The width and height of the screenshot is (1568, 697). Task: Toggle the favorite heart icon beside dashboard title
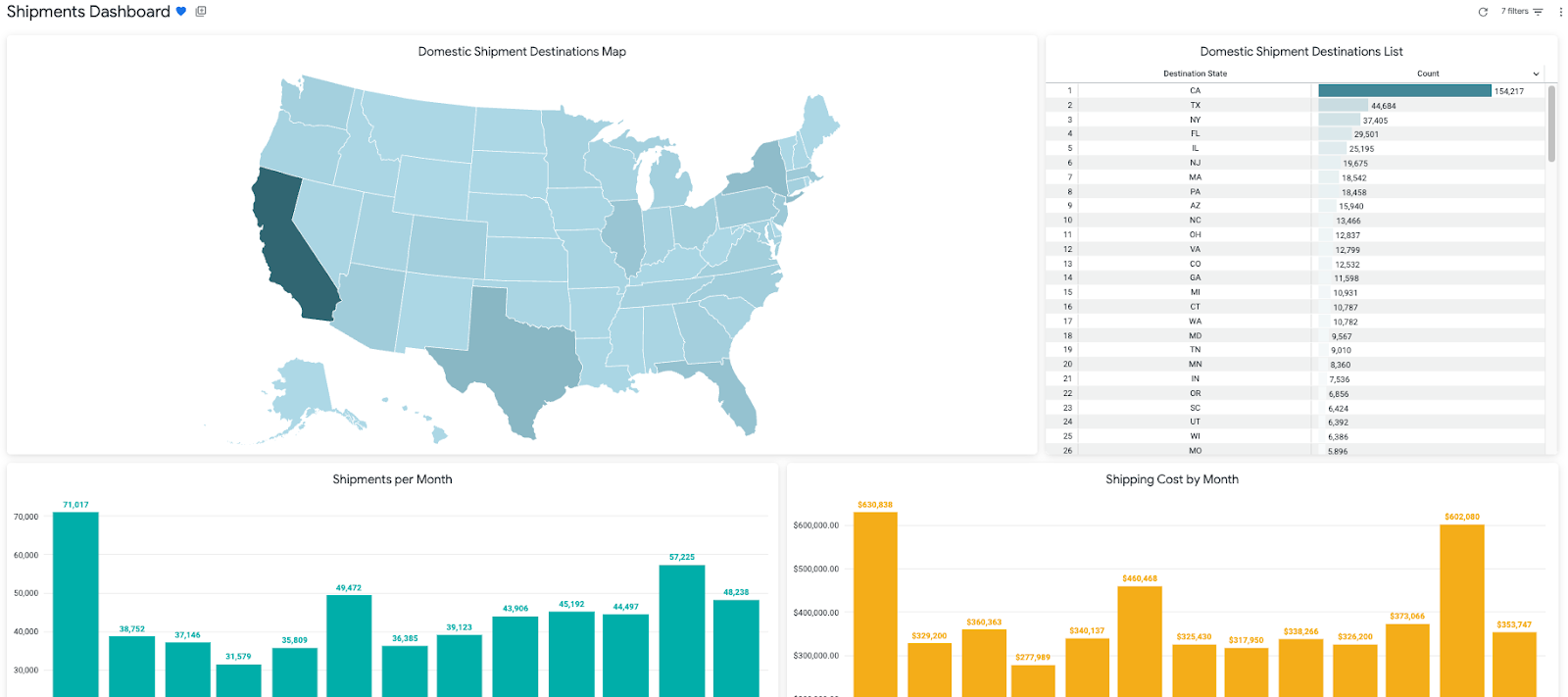(181, 12)
